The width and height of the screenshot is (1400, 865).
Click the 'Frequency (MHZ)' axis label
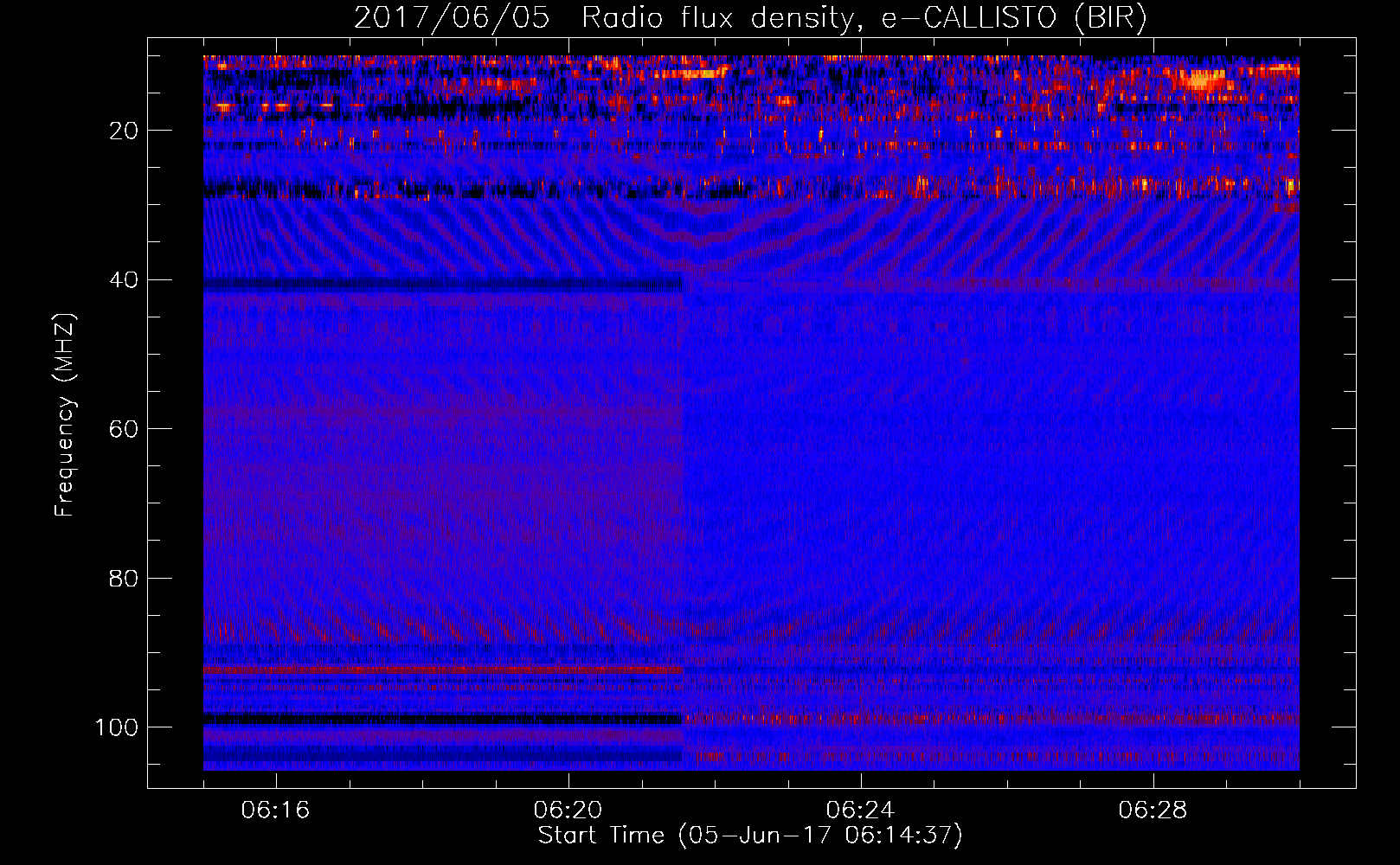(65, 415)
